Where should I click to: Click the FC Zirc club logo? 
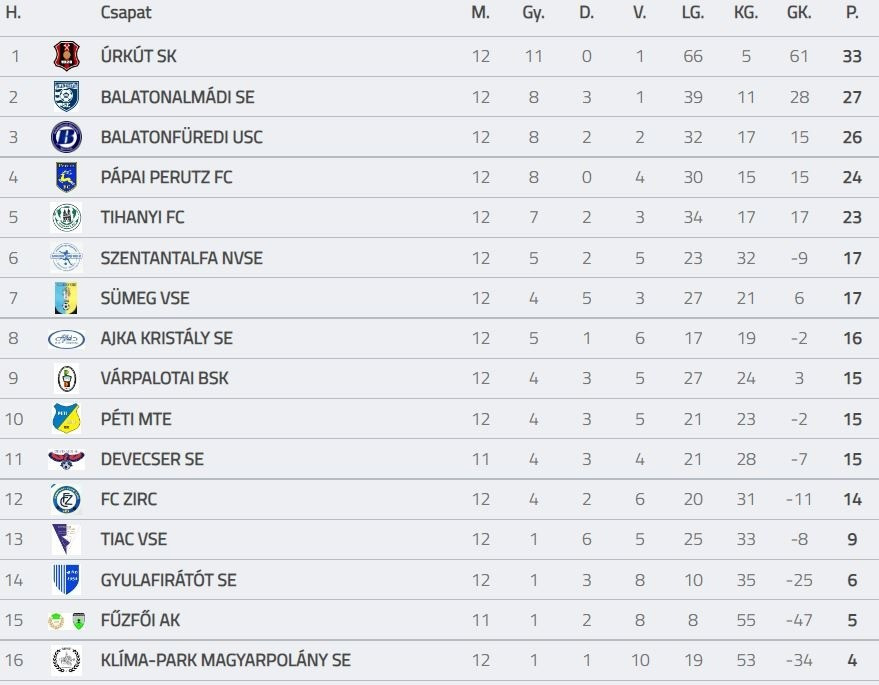[x=66, y=499]
